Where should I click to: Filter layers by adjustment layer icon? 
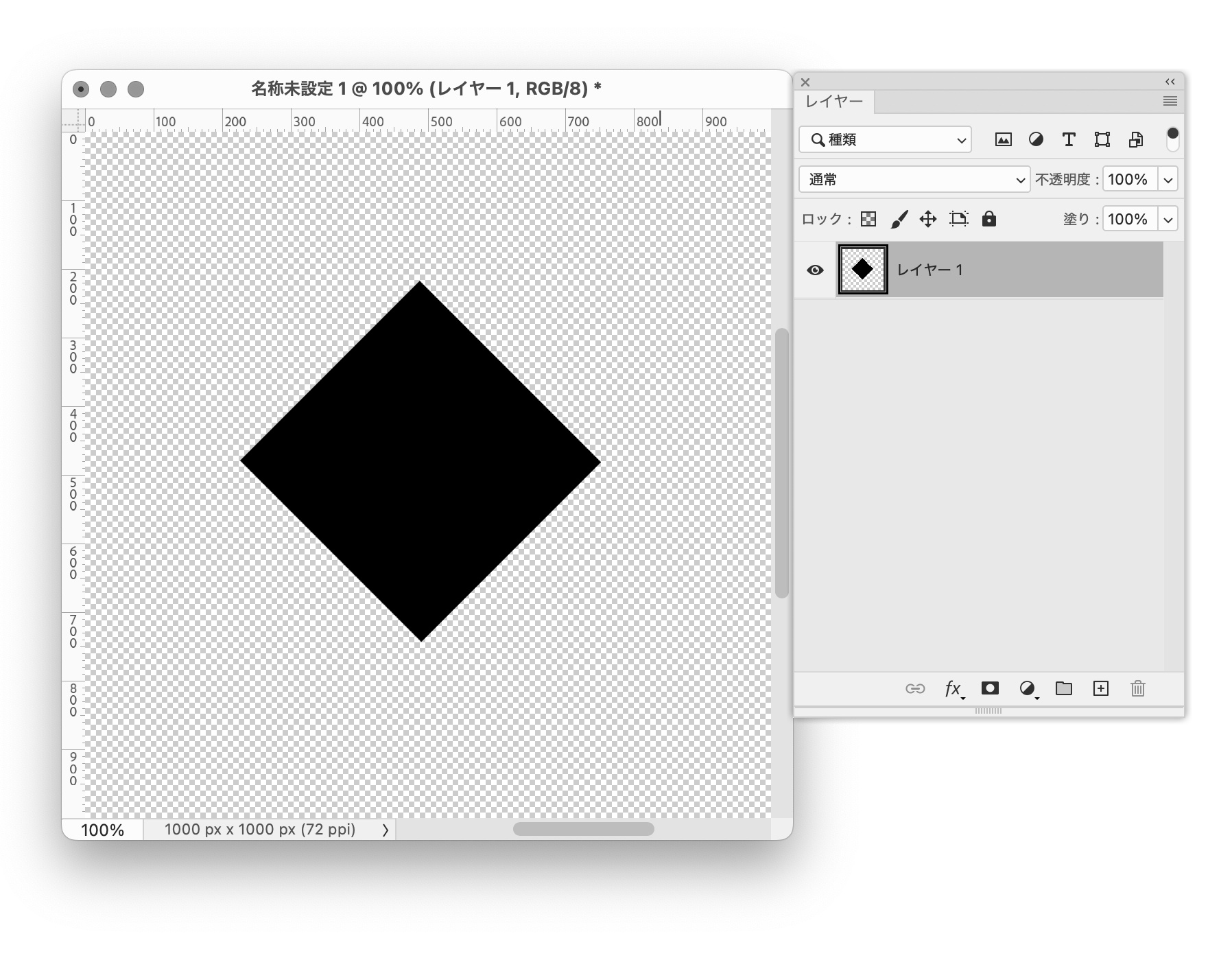click(1036, 139)
